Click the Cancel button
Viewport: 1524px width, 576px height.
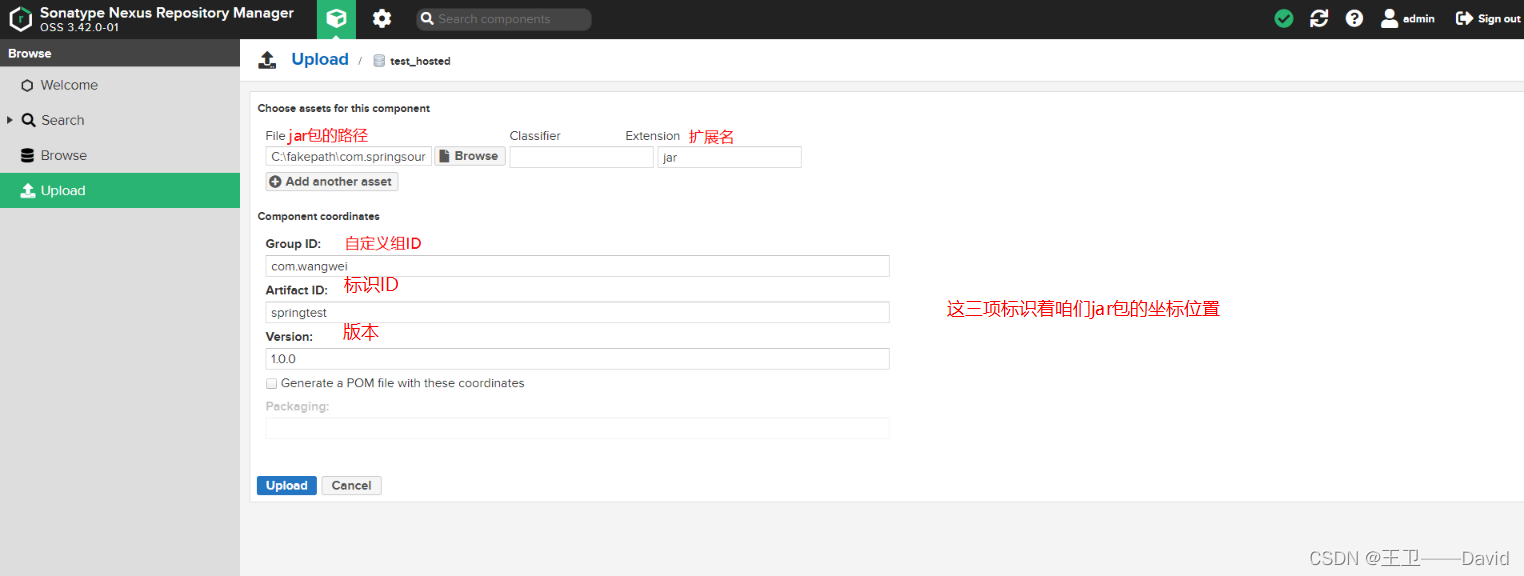(351, 485)
